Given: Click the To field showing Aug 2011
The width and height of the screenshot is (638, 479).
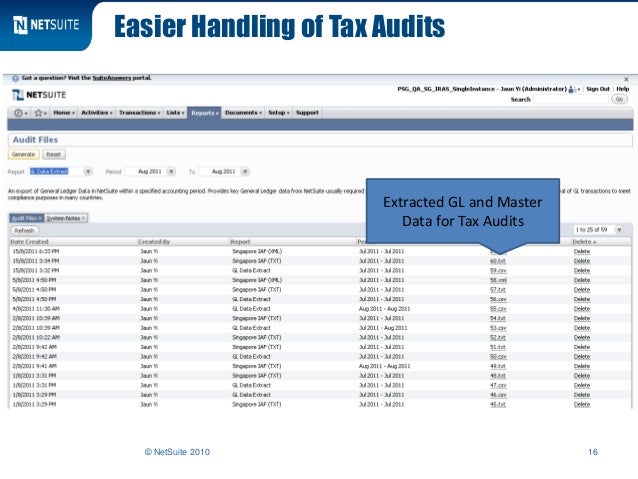Looking at the screenshot, I should 219,172.
